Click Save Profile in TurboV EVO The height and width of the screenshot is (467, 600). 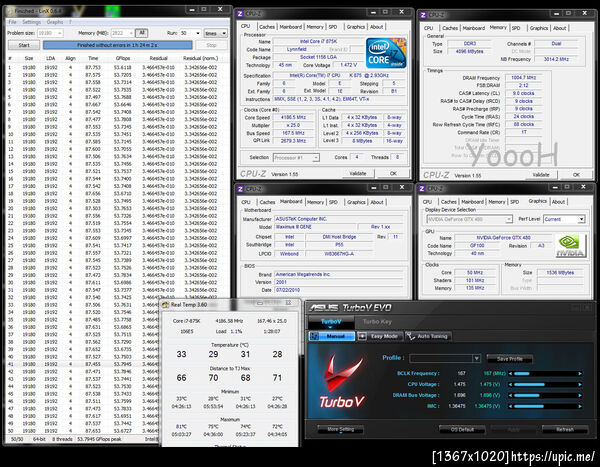click(x=509, y=359)
